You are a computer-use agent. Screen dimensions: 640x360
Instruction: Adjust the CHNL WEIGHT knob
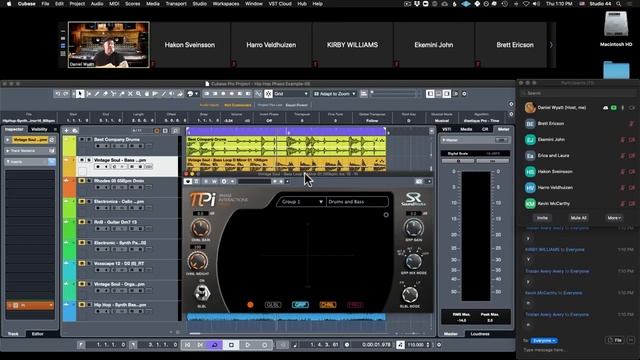198,261
